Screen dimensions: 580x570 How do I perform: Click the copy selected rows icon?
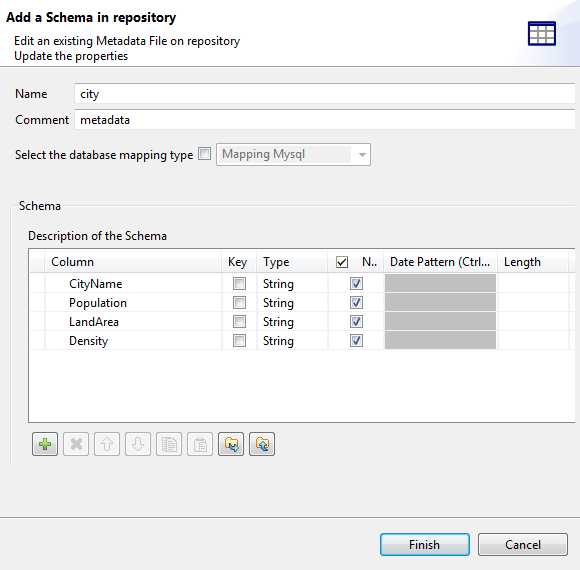[x=169, y=444]
